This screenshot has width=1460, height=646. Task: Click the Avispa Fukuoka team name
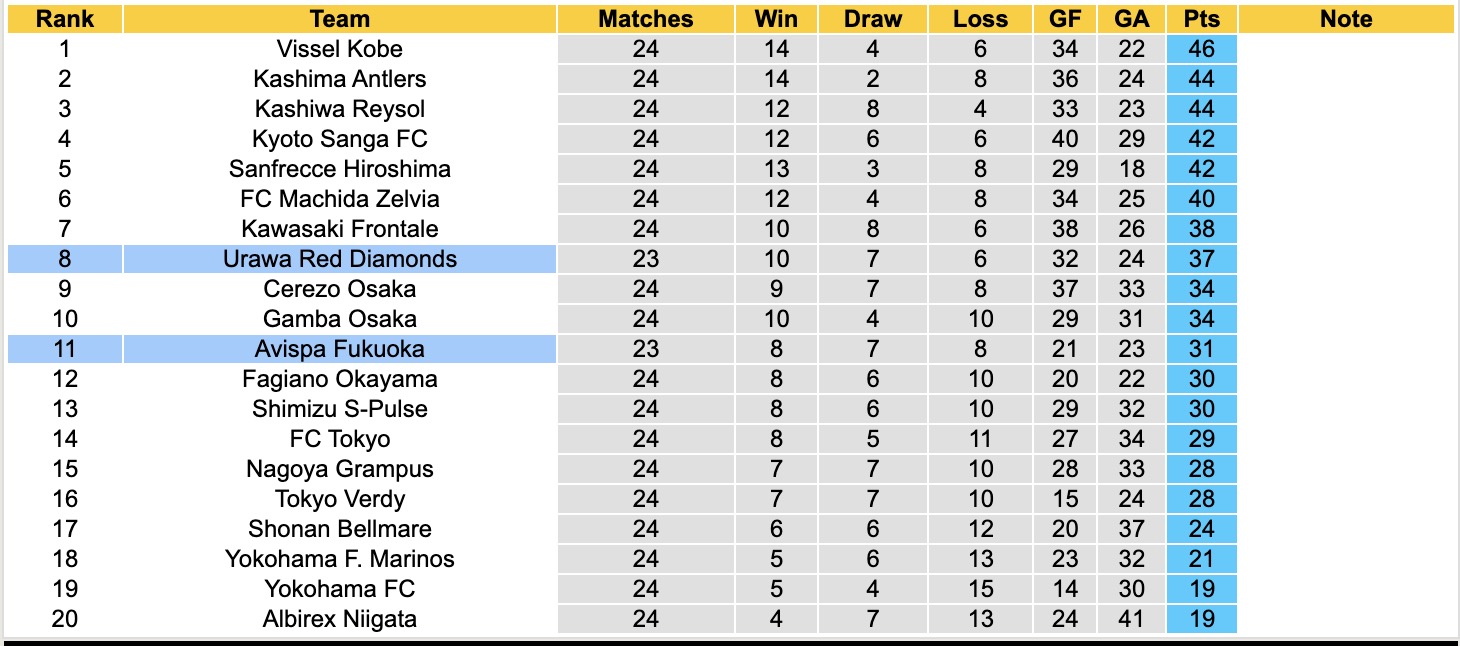pos(340,349)
